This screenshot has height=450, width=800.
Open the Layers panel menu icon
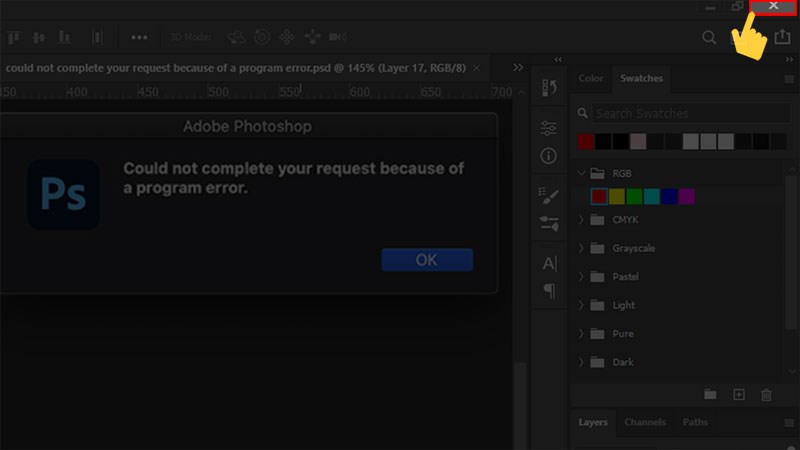(789, 423)
